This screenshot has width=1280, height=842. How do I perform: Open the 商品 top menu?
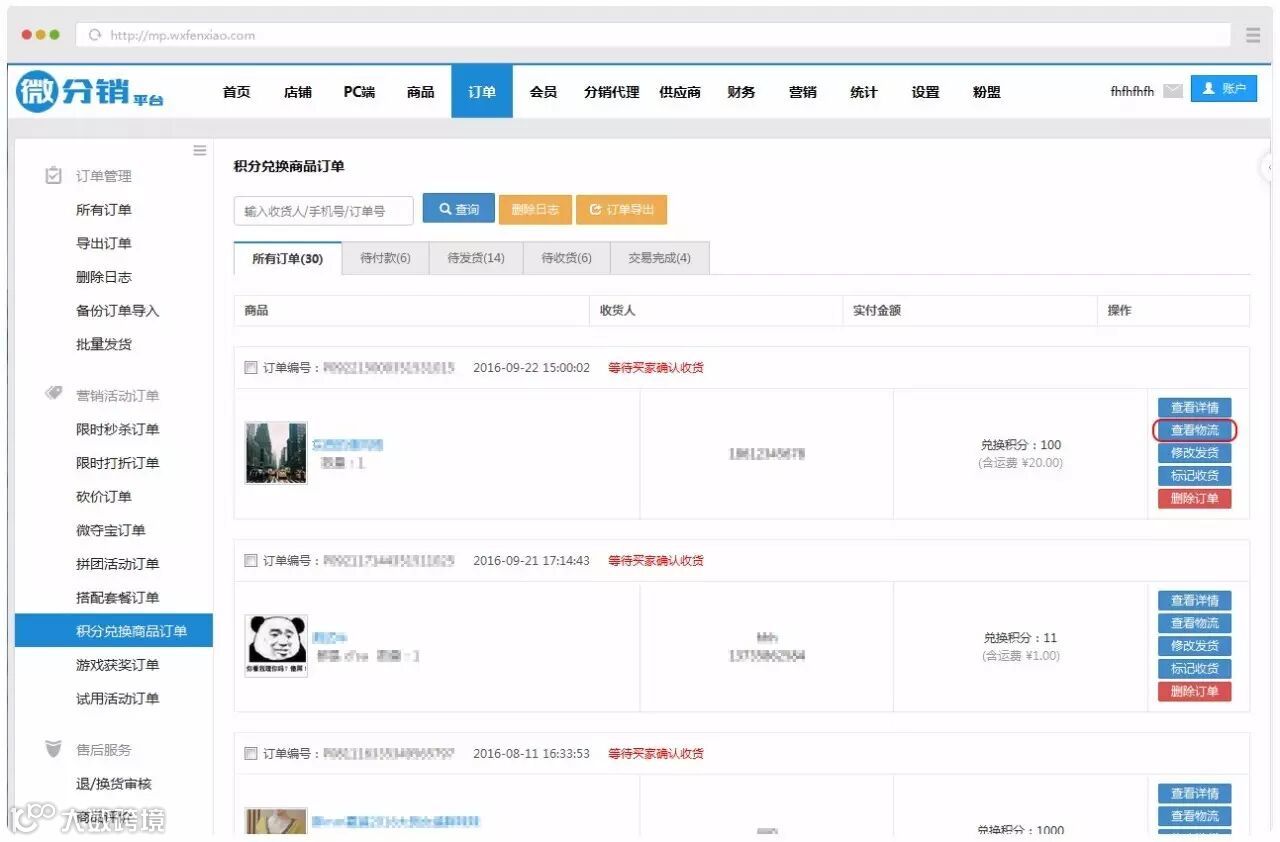421,92
